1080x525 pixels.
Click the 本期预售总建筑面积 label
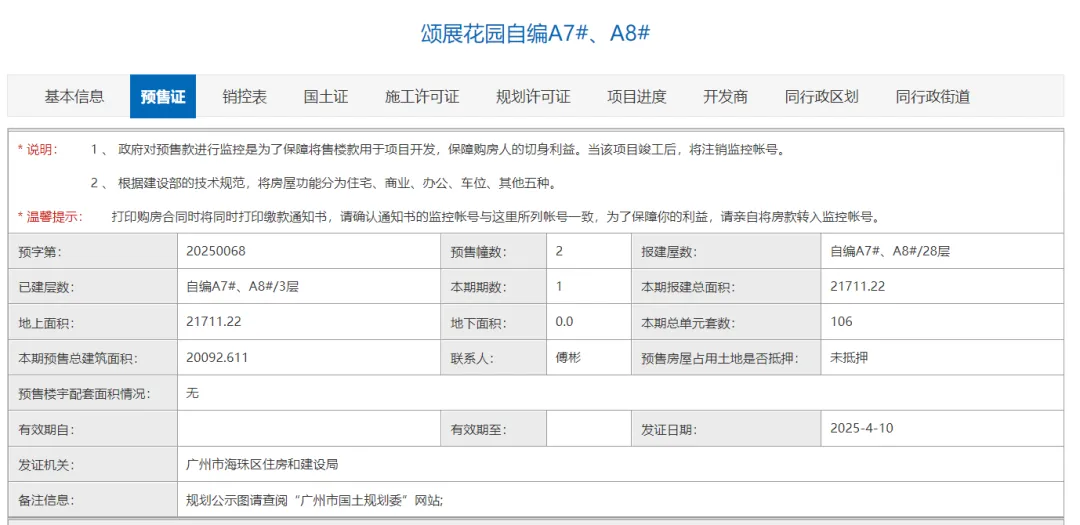point(79,359)
